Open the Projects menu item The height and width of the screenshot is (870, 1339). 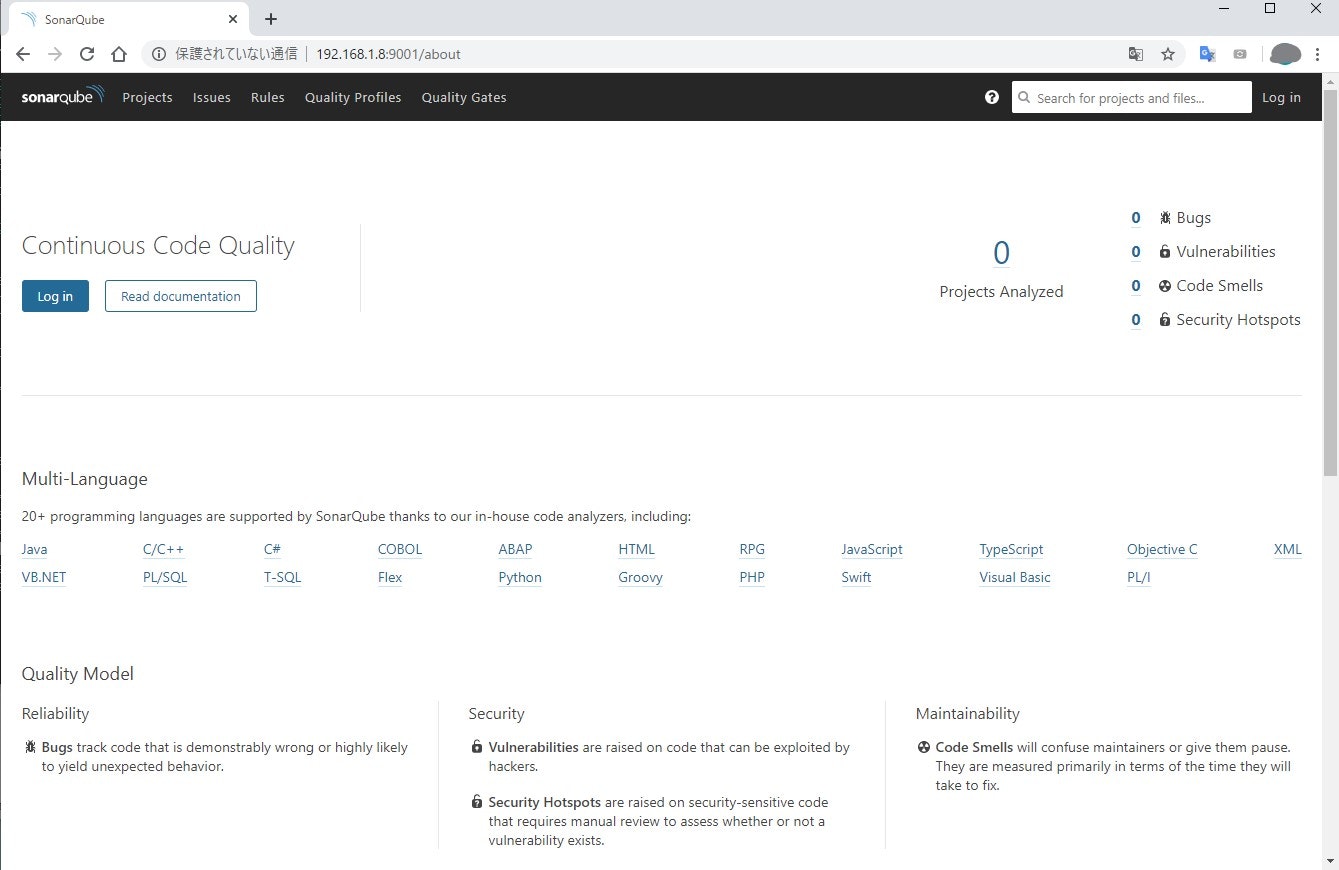[147, 97]
